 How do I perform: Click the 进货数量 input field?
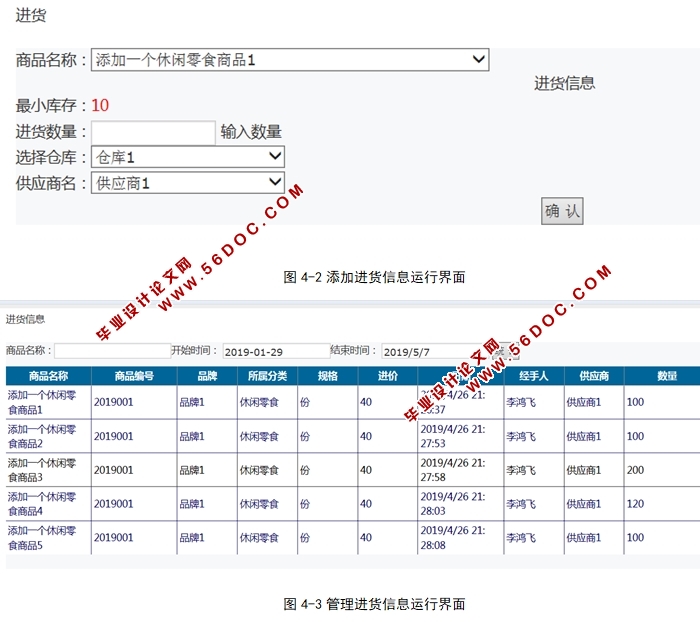tap(153, 132)
